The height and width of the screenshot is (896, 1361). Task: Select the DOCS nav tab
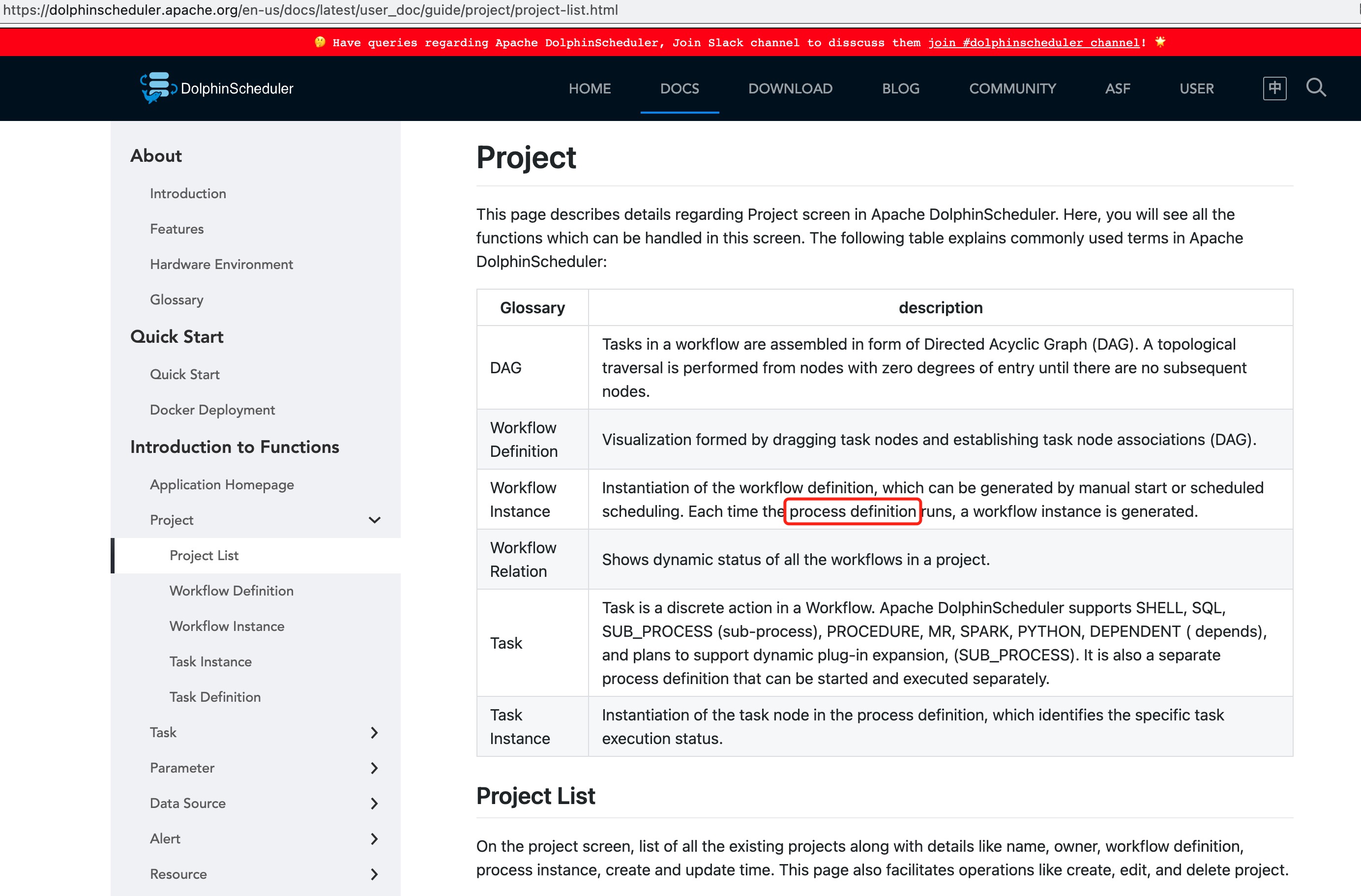[680, 89]
